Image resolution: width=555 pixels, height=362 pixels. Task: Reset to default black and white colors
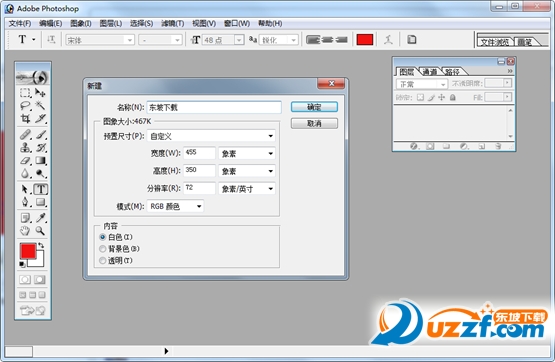point(22,264)
